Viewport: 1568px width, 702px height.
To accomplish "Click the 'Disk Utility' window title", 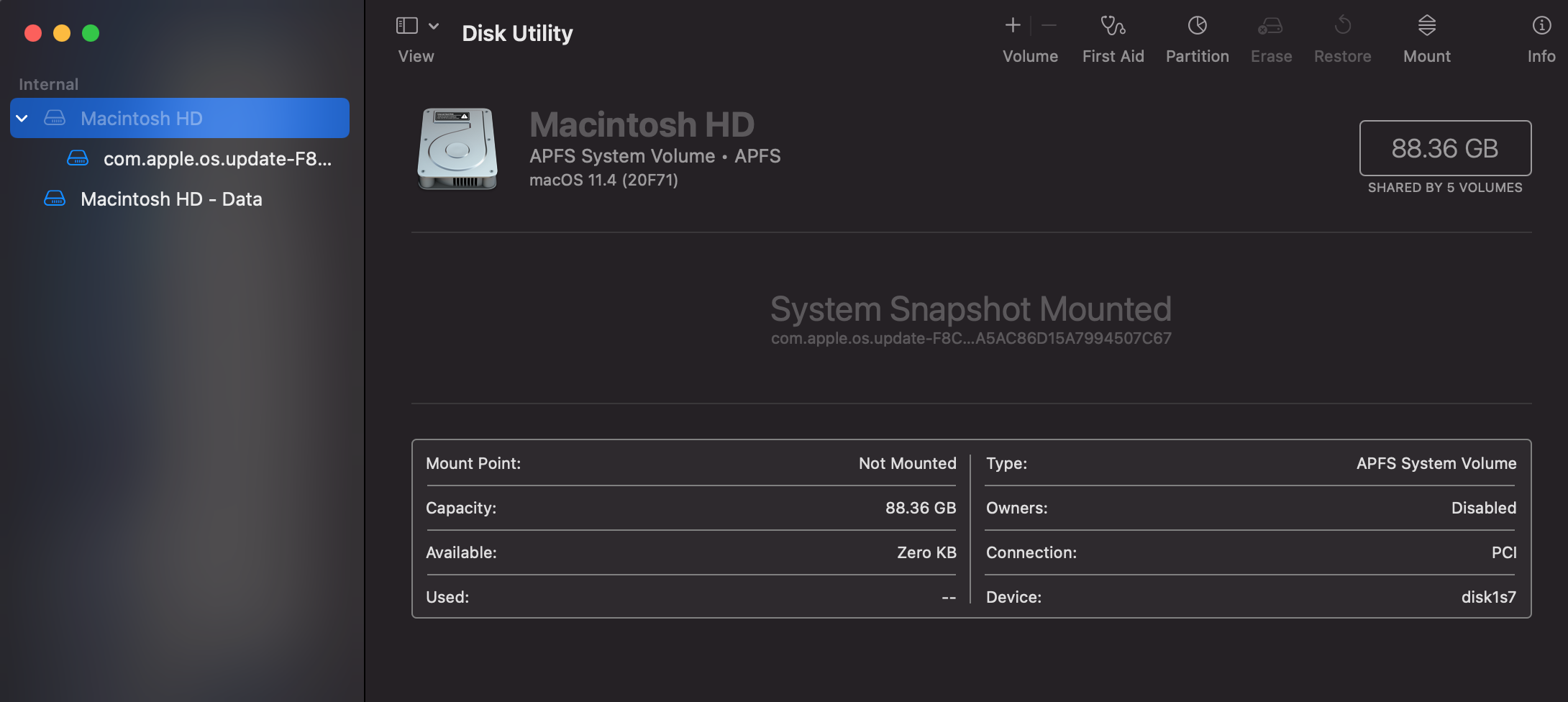I will click(517, 33).
